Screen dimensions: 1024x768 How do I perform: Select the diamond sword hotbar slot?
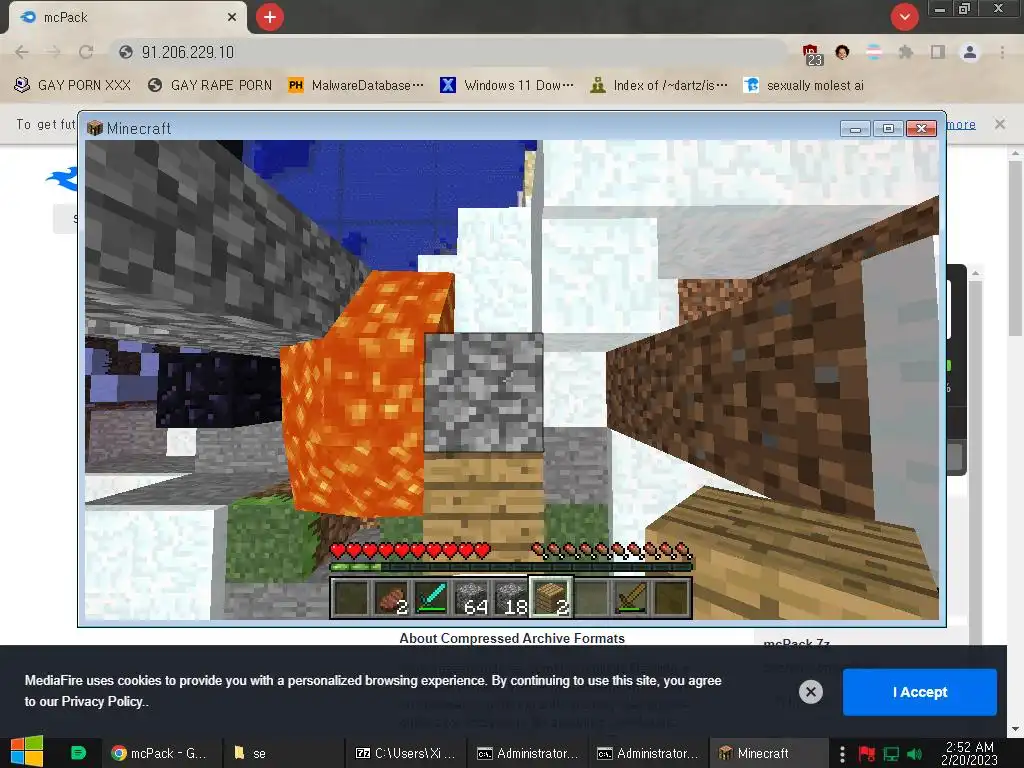(432, 597)
